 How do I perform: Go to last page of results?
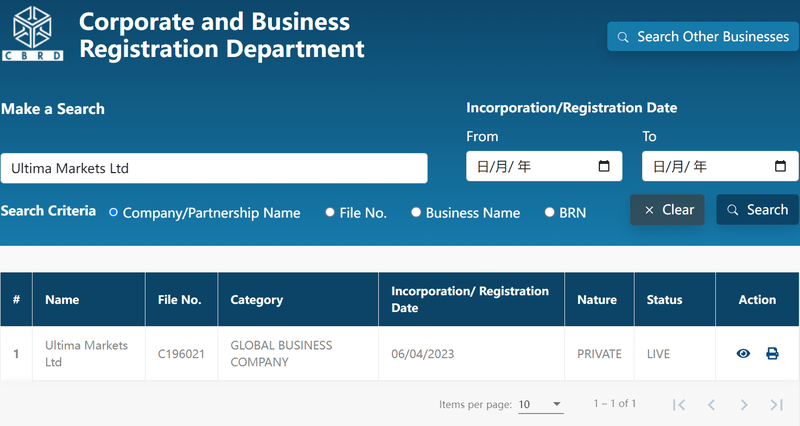(777, 405)
